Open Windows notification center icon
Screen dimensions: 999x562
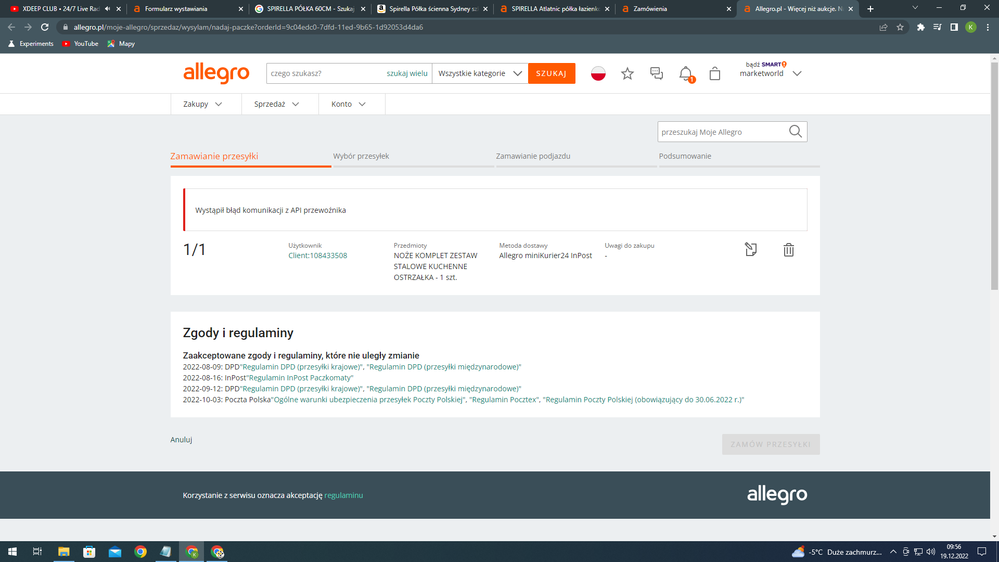click(982, 552)
